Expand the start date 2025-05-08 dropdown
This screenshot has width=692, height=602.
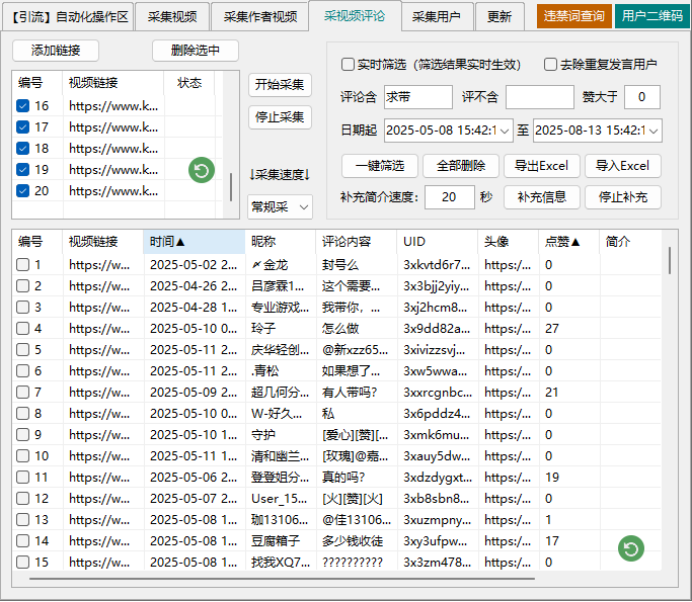(504, 131)
